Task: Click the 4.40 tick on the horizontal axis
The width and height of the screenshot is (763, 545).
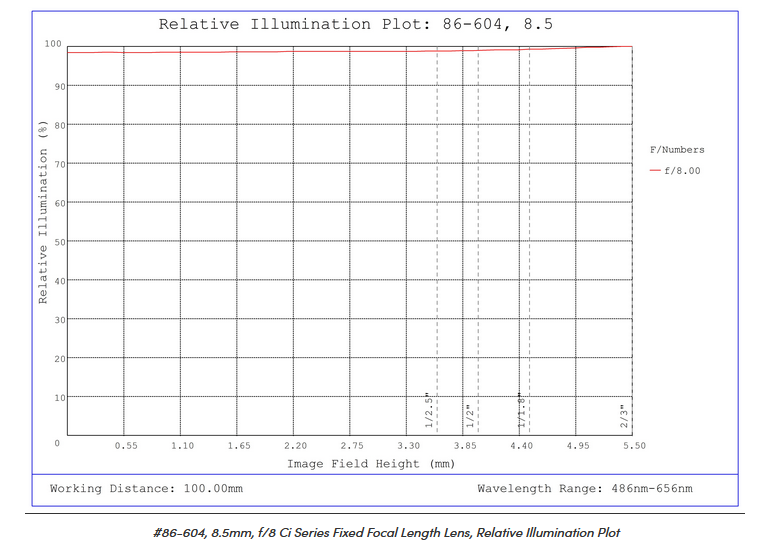Action: coord(521,445)
